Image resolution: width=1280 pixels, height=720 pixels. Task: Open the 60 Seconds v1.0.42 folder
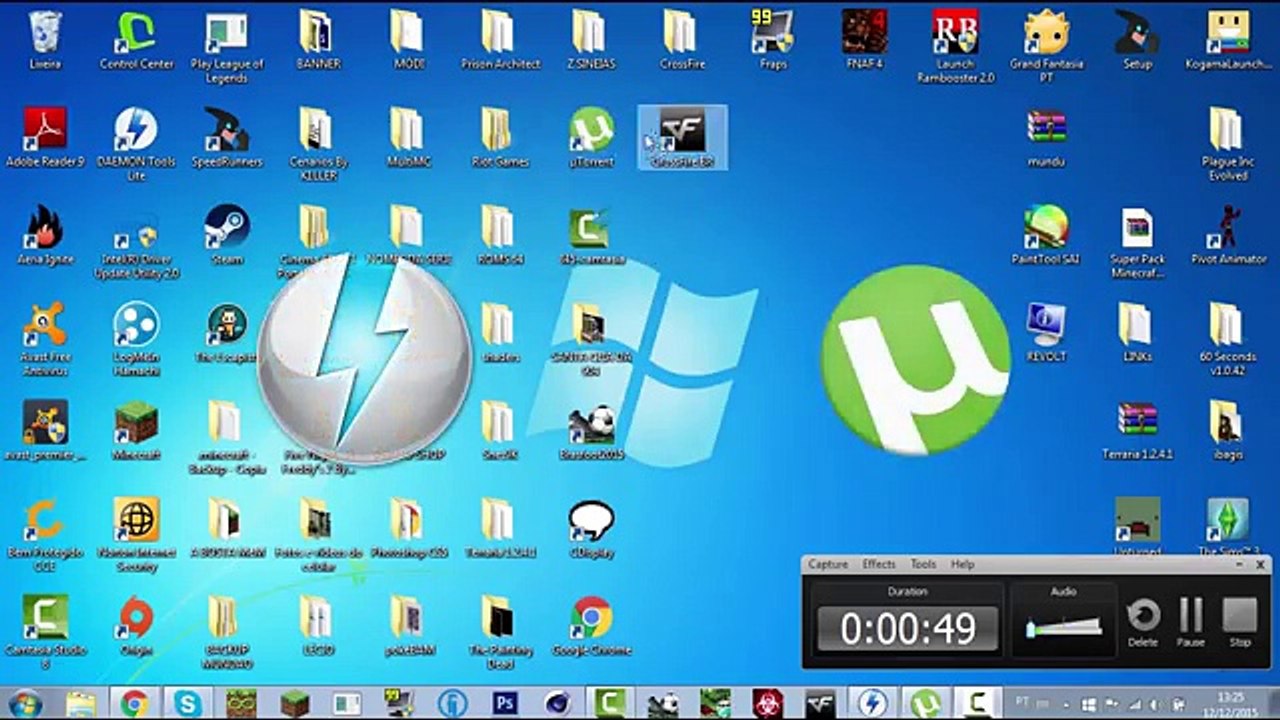tap(1228, 339)
